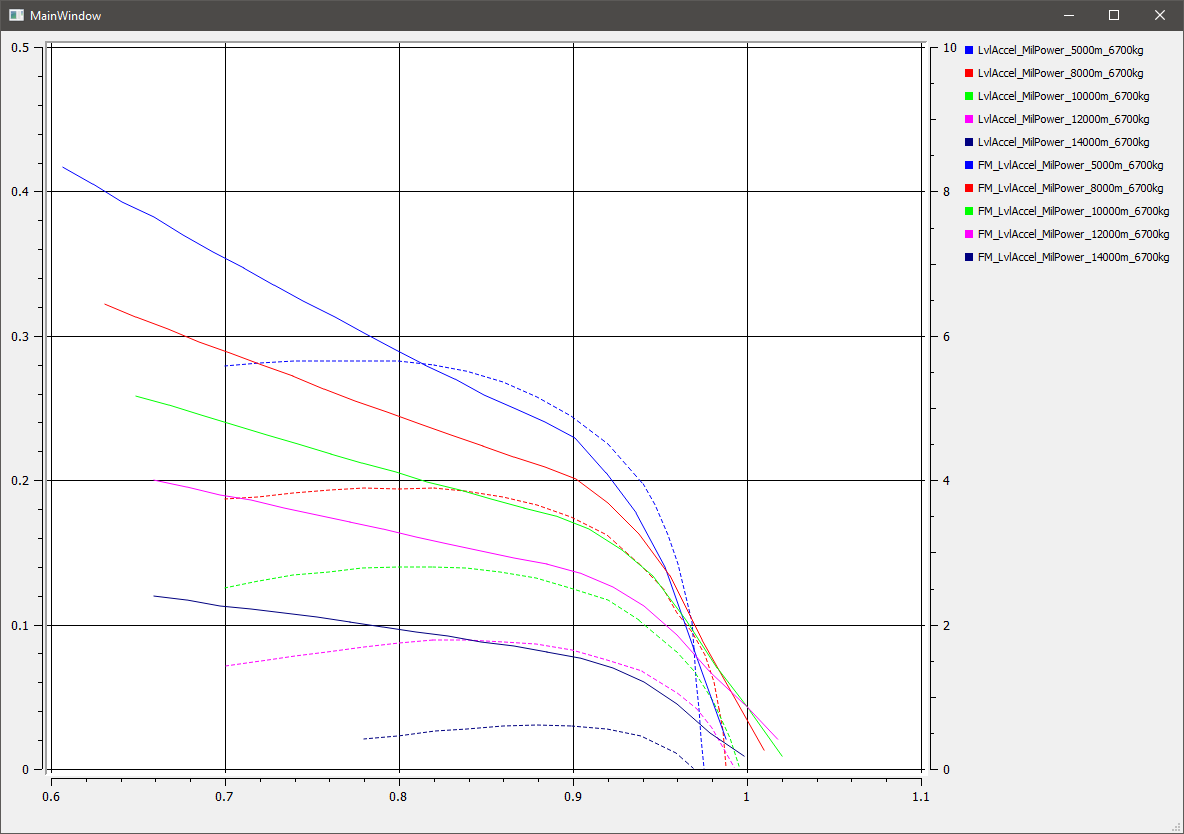Select the FM_LvlAccel_MilPower_8000m_6700kg legend text
Viewport: 1184px width, 834px height.
click(1070, 188)
